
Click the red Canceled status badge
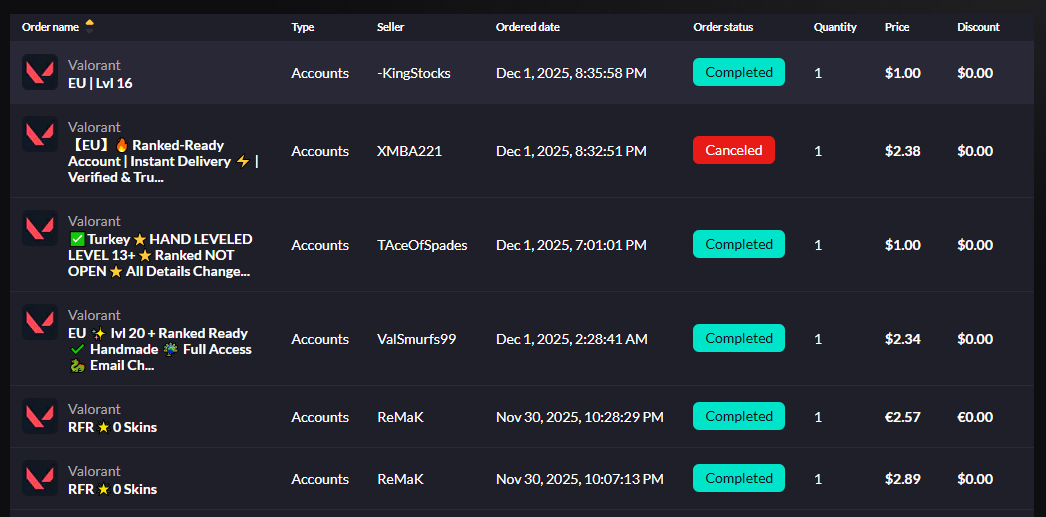[x=734, y=150]
